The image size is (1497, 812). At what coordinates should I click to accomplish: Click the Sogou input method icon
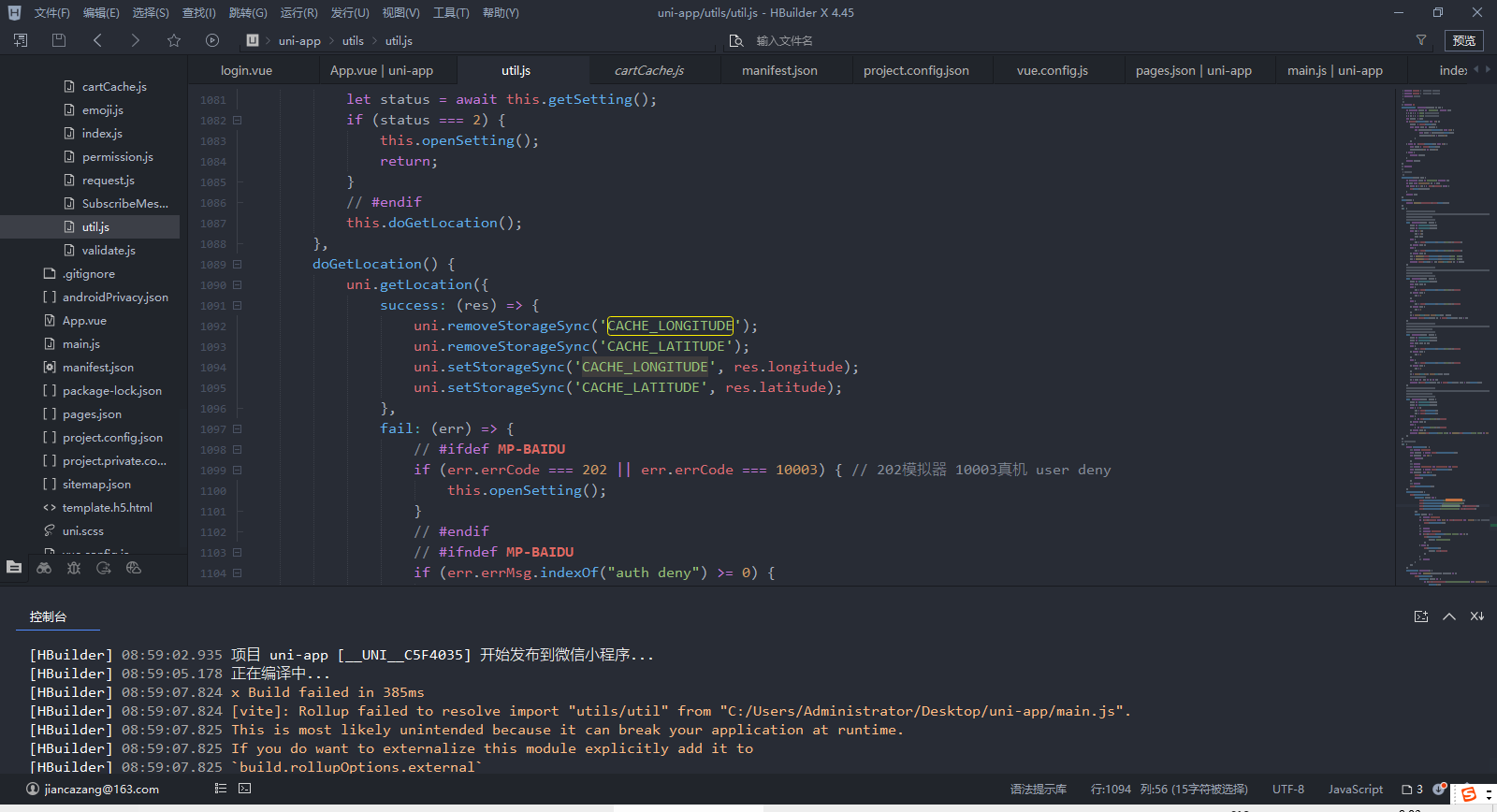click(1470, 794)
